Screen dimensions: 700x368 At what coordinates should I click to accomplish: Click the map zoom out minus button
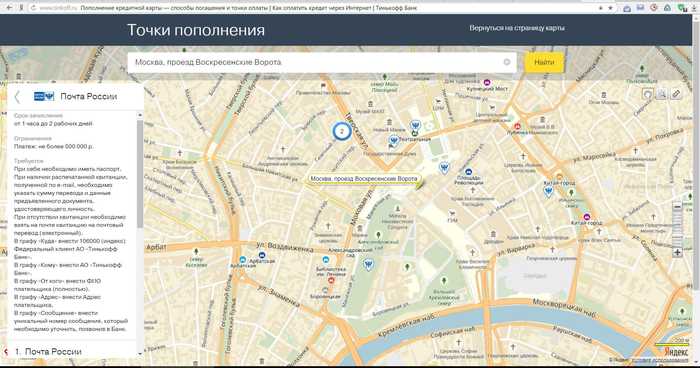coord(677,207)
